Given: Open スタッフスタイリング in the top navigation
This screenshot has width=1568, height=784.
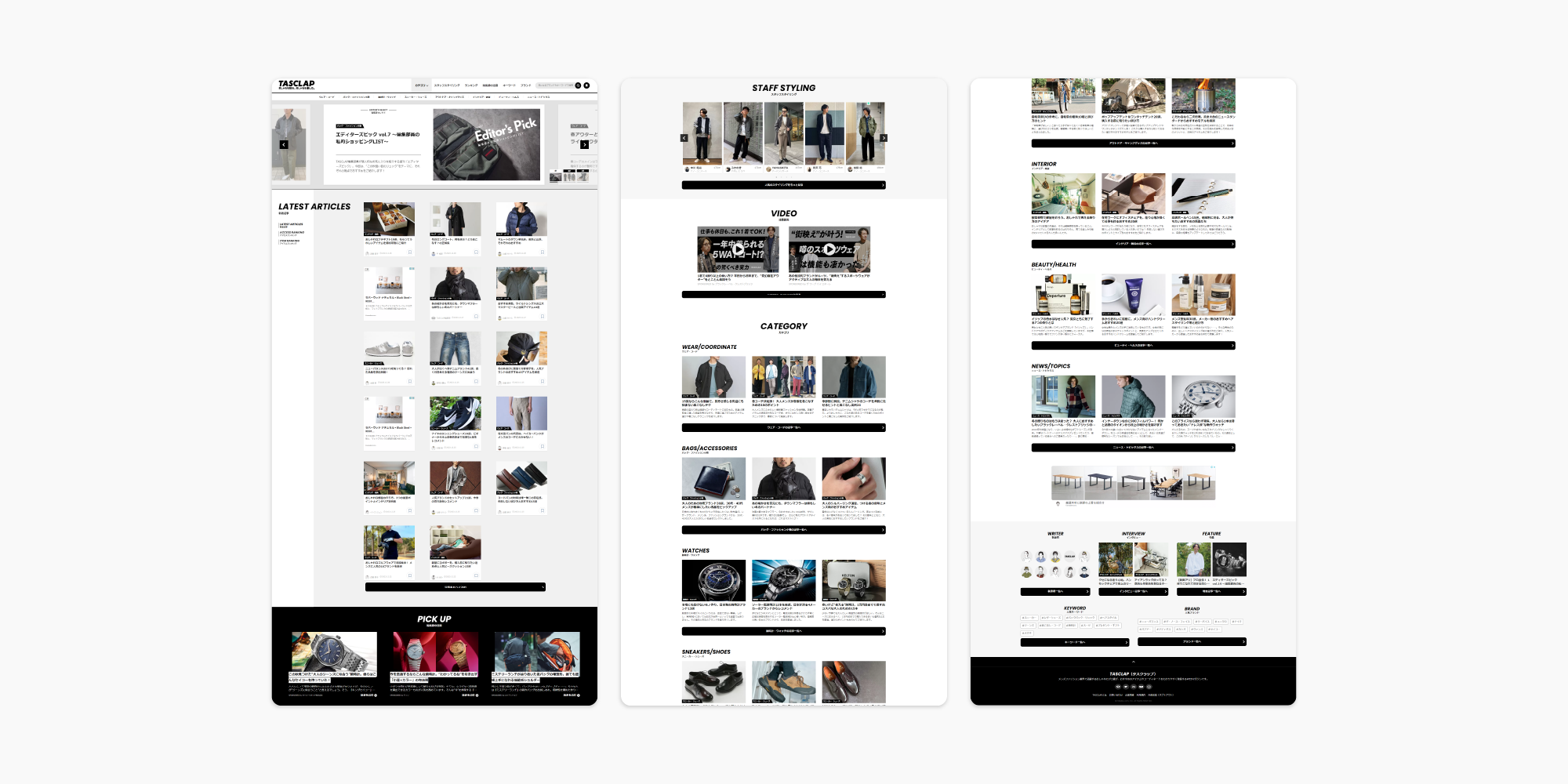Looking at the screenshot, I should point(447,85).
